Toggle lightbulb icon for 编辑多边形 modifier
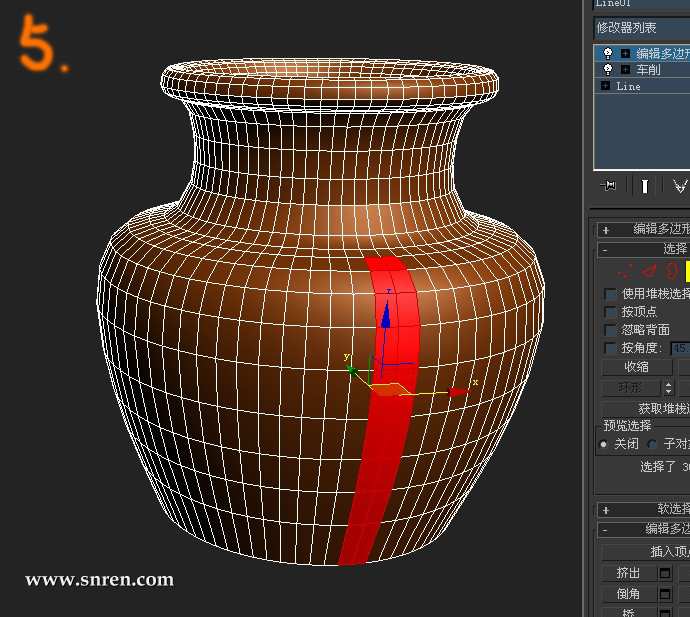This screenshot has height=617, width=690. 608,54
